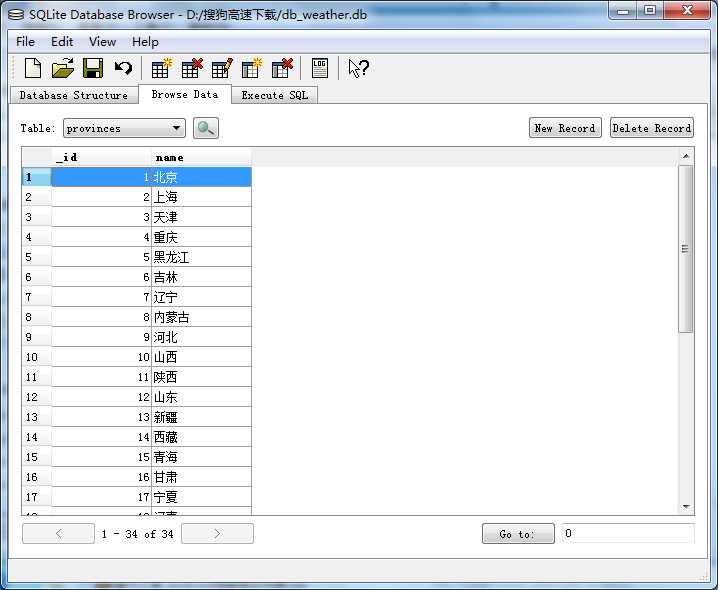
Task: Select the cell 重庆
Action: click(x=201, y=237)
